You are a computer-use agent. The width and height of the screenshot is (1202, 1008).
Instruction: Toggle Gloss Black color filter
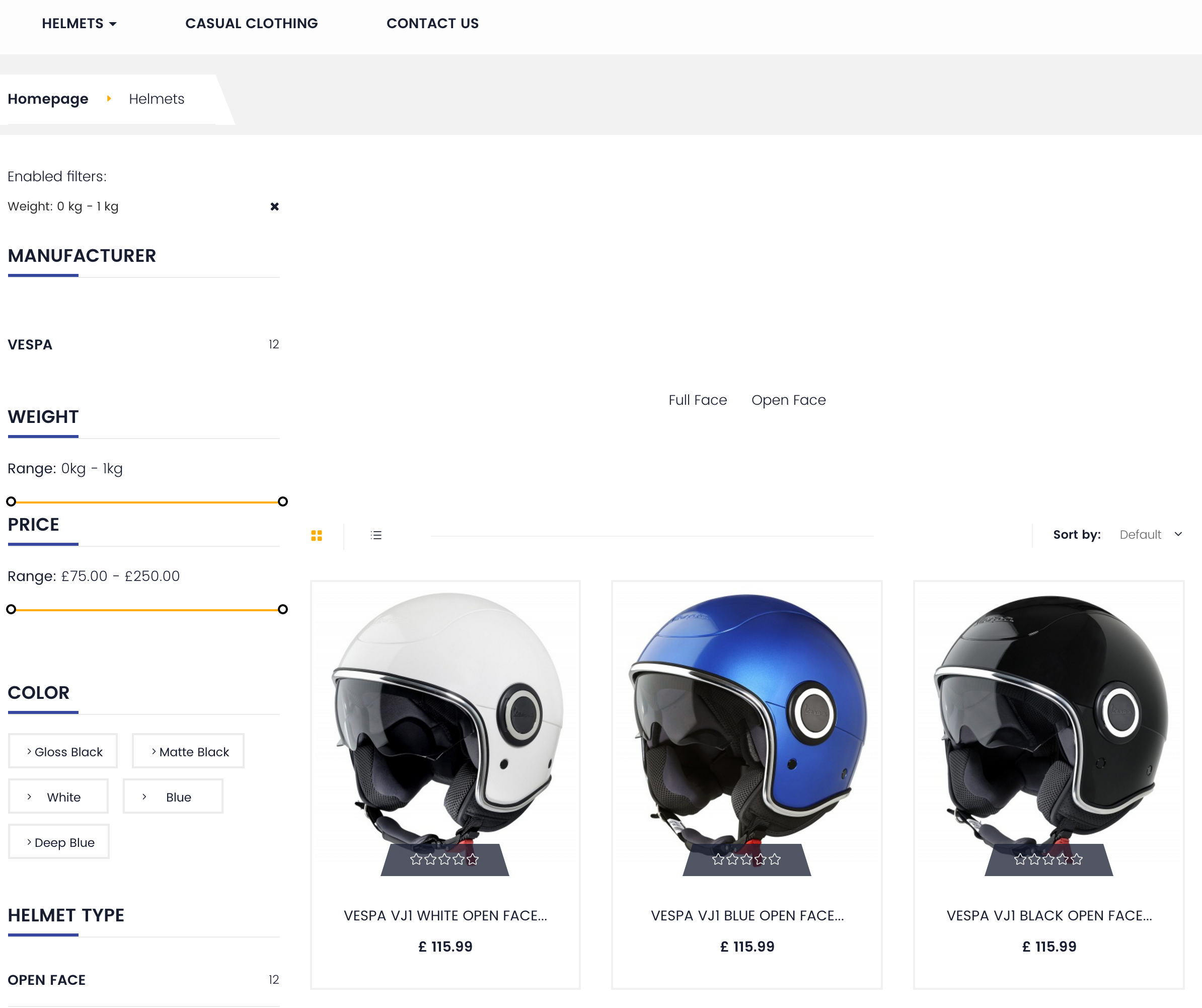[x=63, y=752]
